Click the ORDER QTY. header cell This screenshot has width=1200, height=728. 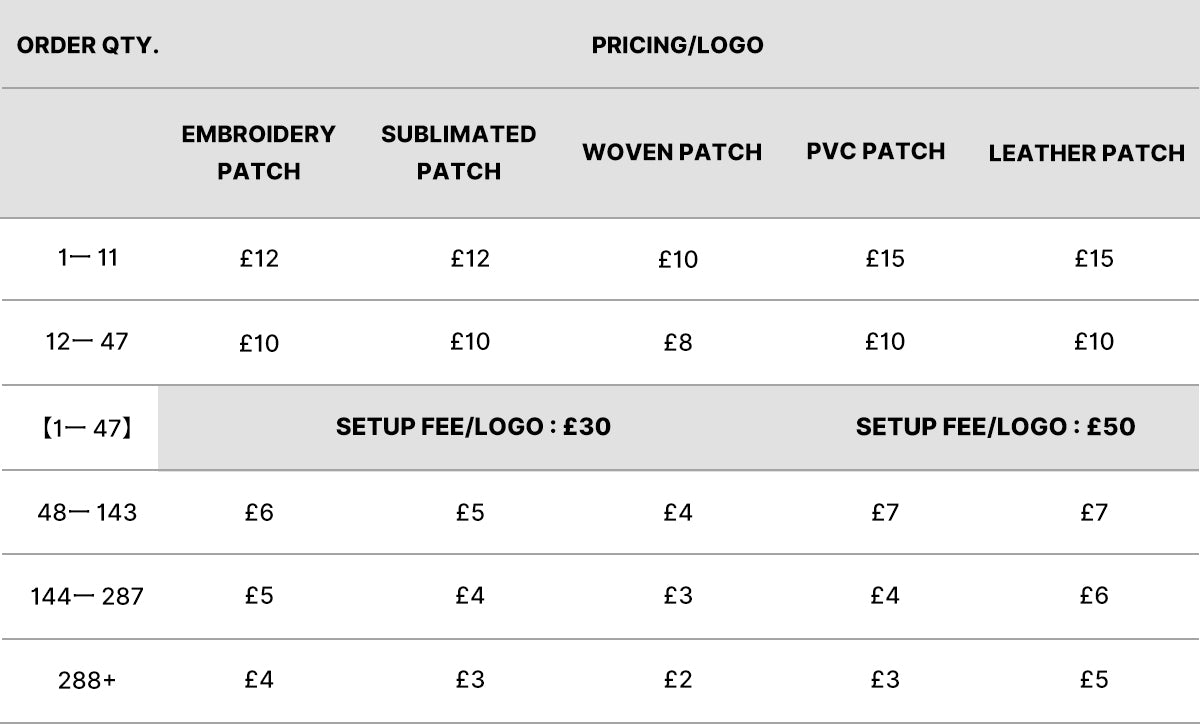pos(88,46)
